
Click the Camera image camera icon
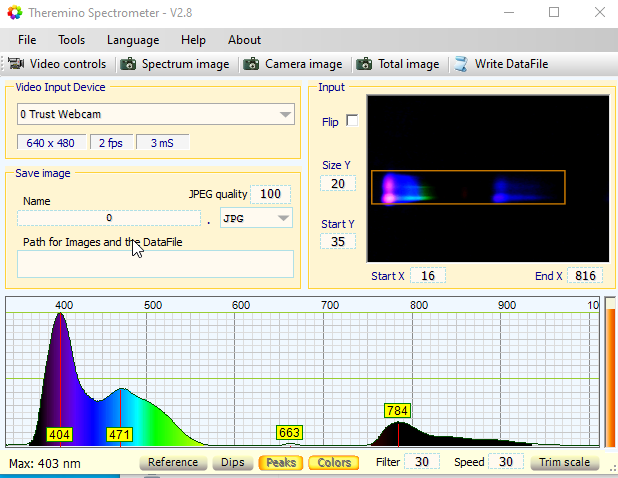(251, 64)
